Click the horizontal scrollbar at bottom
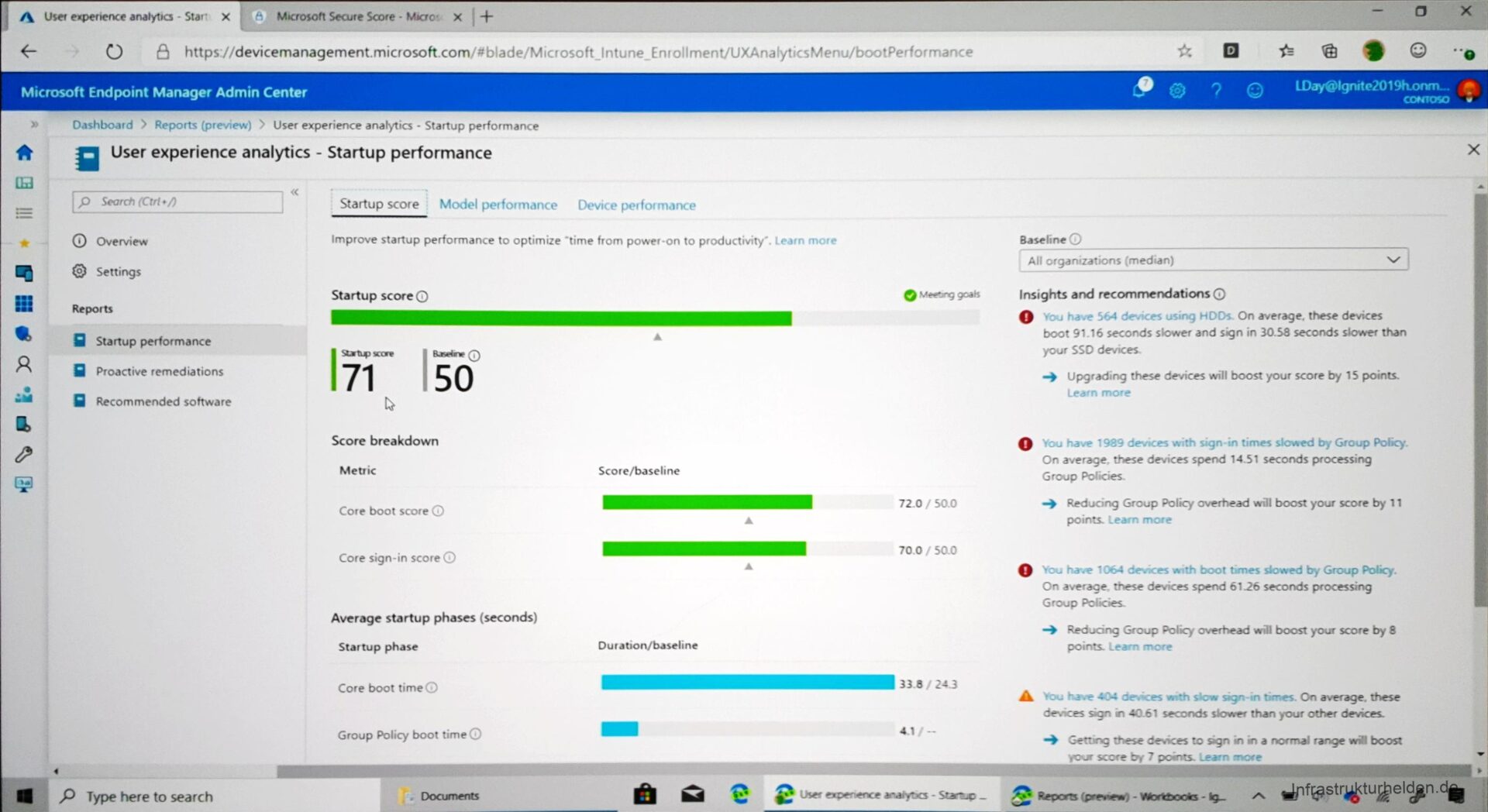Viewport: 1488px width, 812px height. click(874, 772)
